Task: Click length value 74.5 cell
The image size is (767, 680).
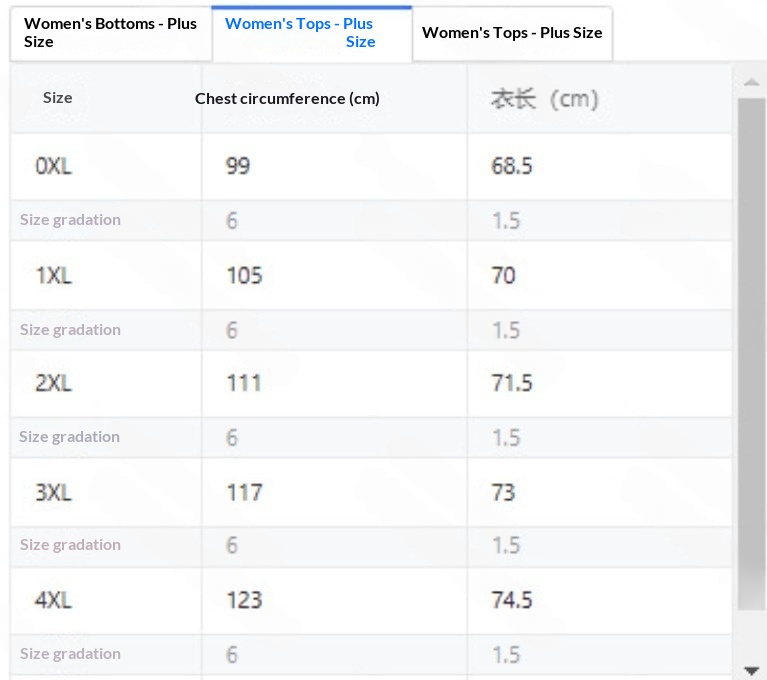Action: pyautogui.click(x=511, y=600)
